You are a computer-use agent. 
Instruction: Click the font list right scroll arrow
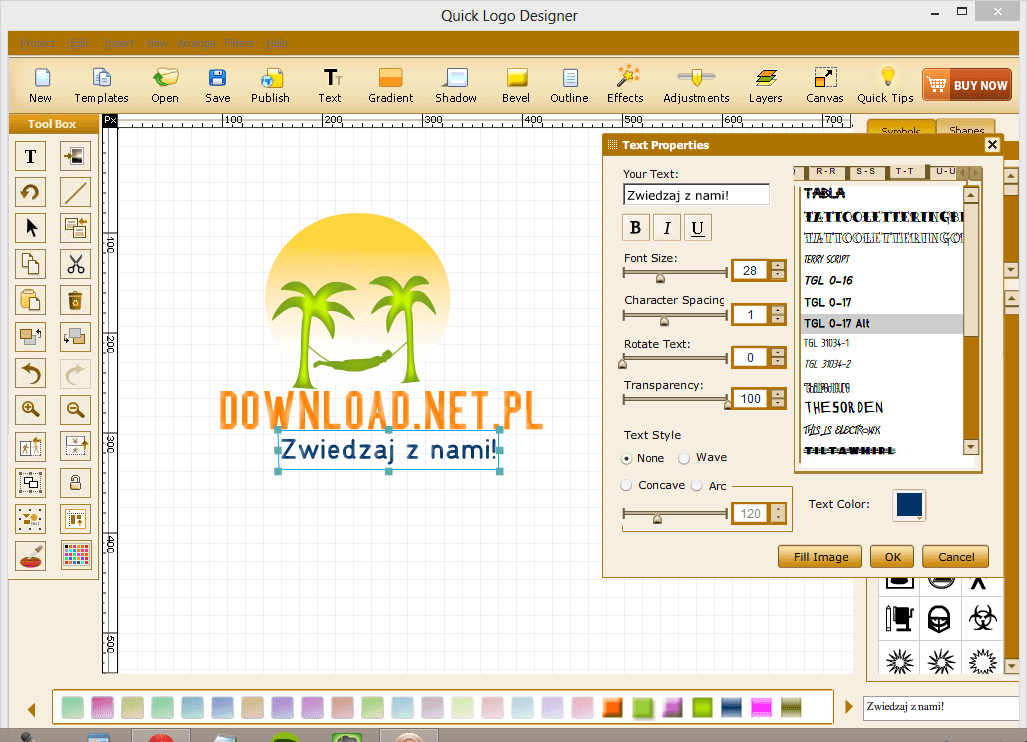(x=976, y=171)
